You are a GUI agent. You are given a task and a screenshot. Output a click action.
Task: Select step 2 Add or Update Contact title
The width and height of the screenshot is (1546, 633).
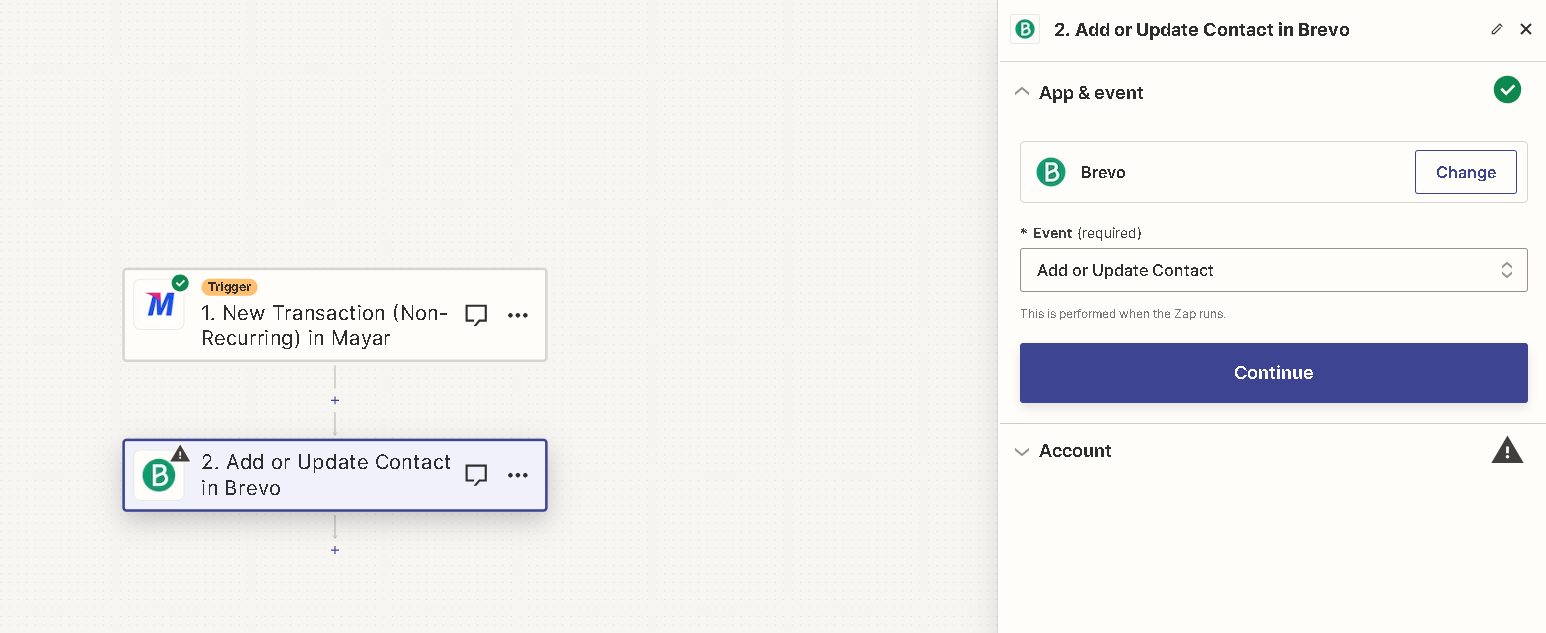[x=326, y=475]
